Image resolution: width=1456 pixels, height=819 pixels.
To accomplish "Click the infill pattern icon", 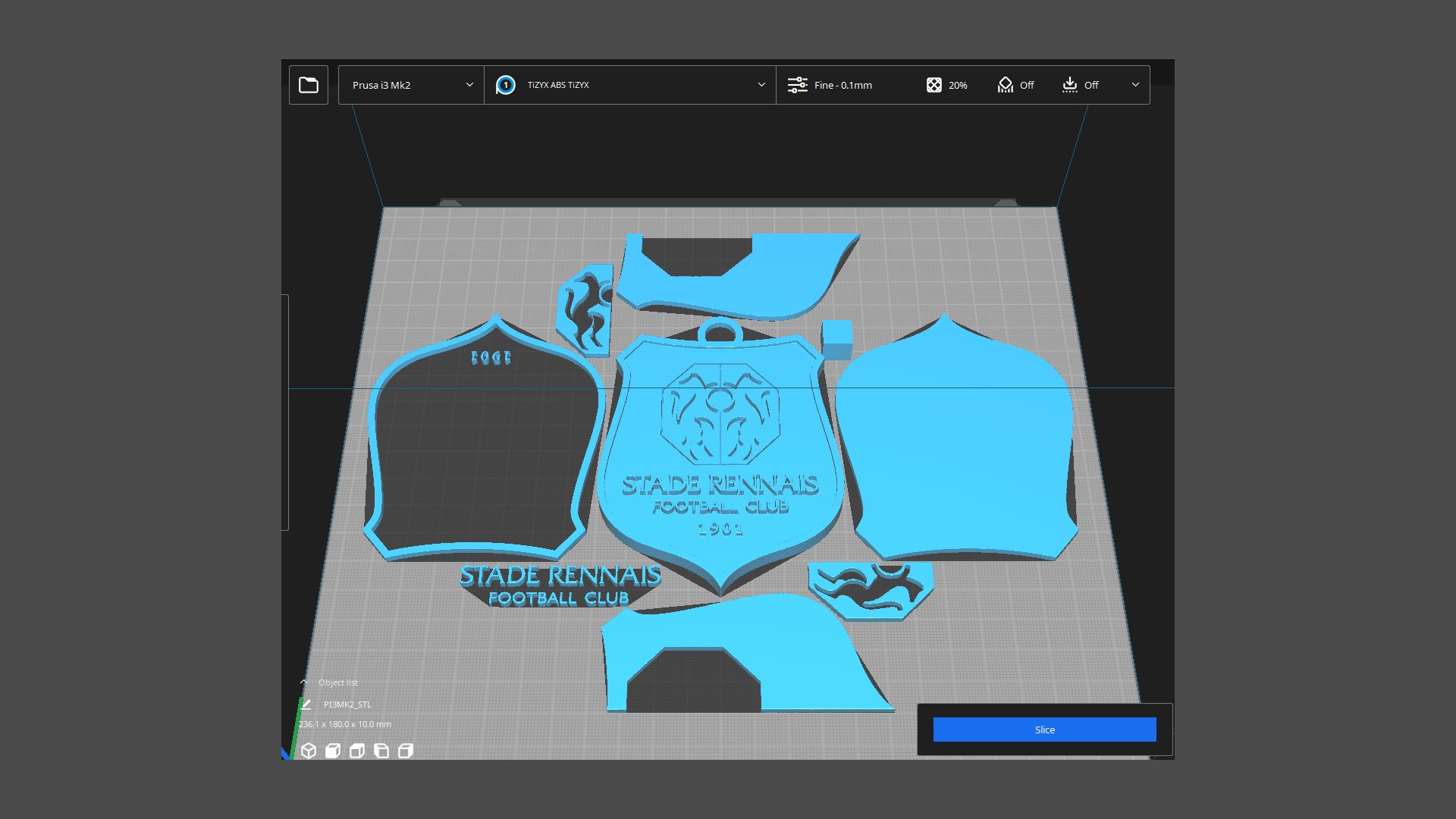I will click(934, 85).
